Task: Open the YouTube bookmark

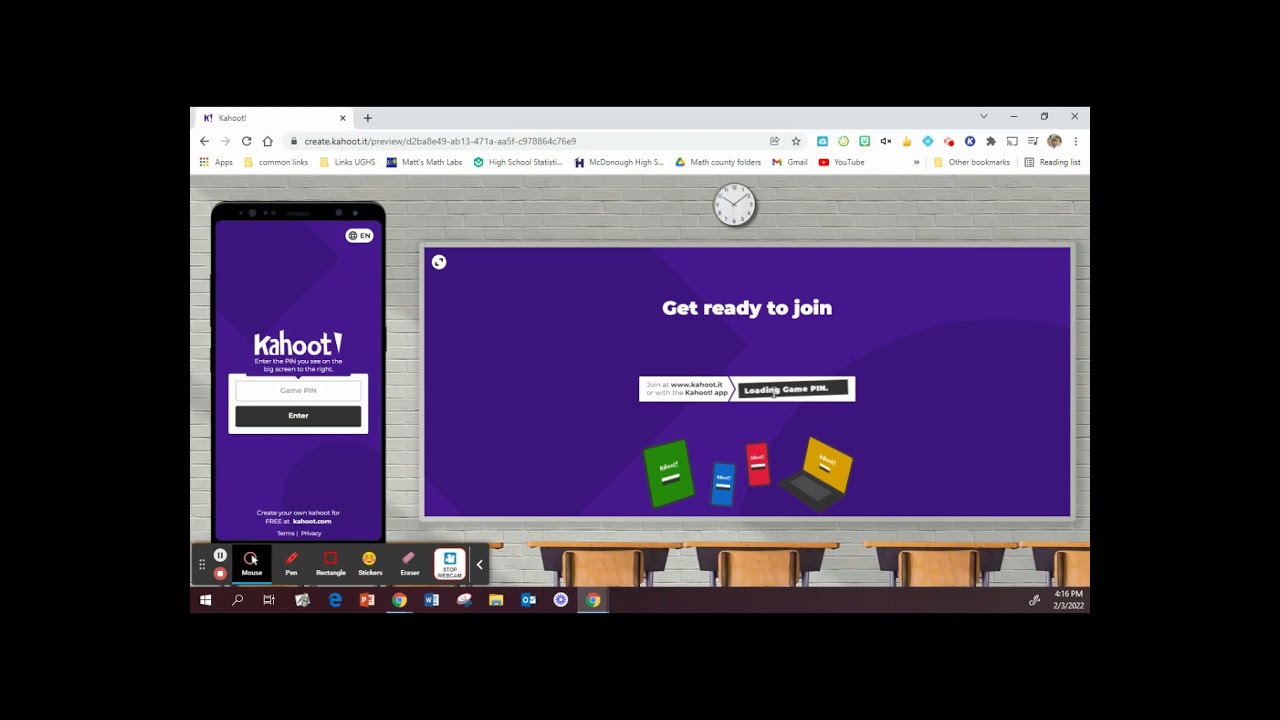Action: (841, 162)
